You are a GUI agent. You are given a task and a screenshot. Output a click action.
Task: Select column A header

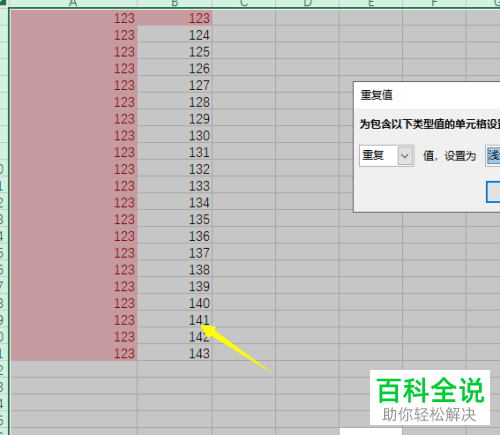pyautogui.click(x=73, y=3)
